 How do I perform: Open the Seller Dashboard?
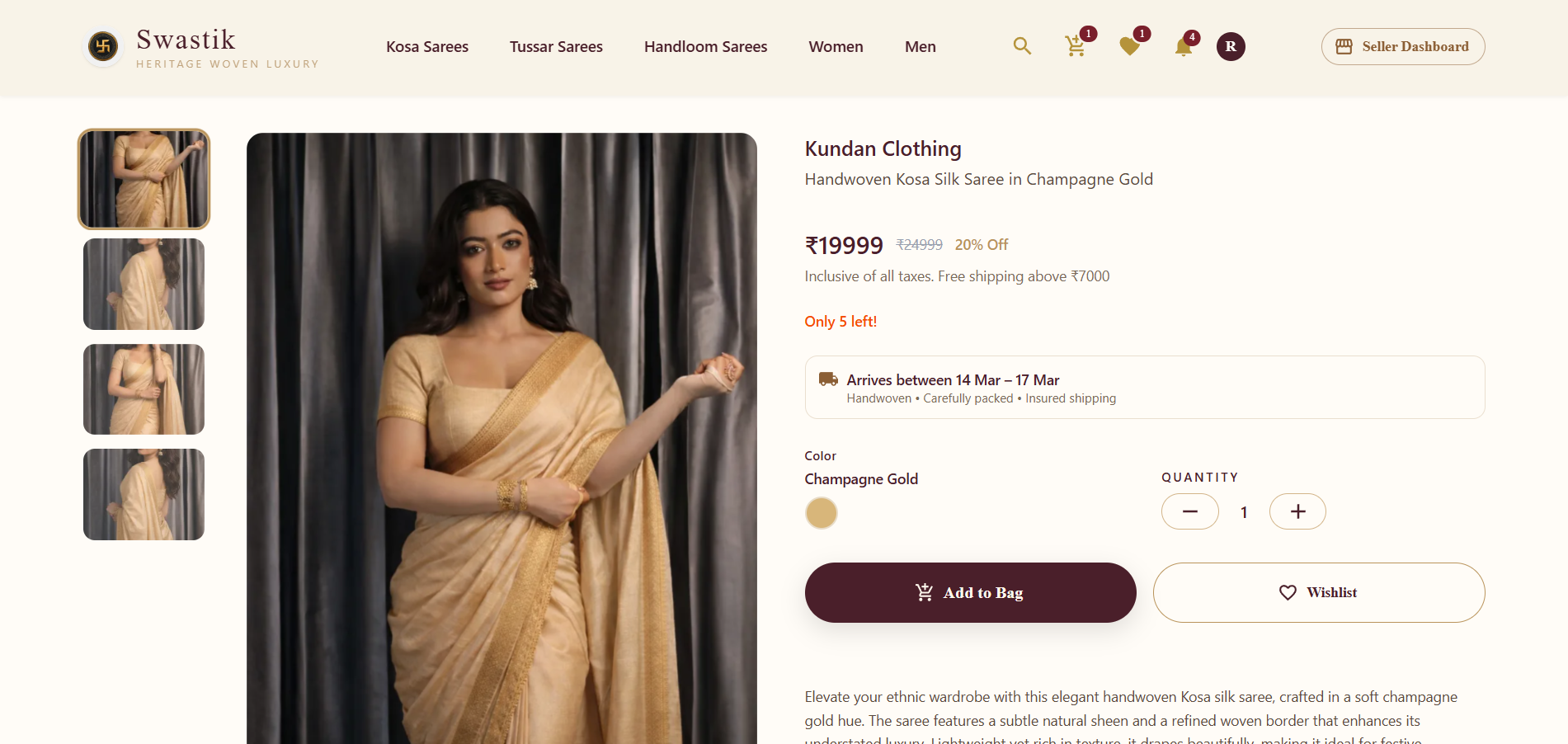[x=1402, y=47]
